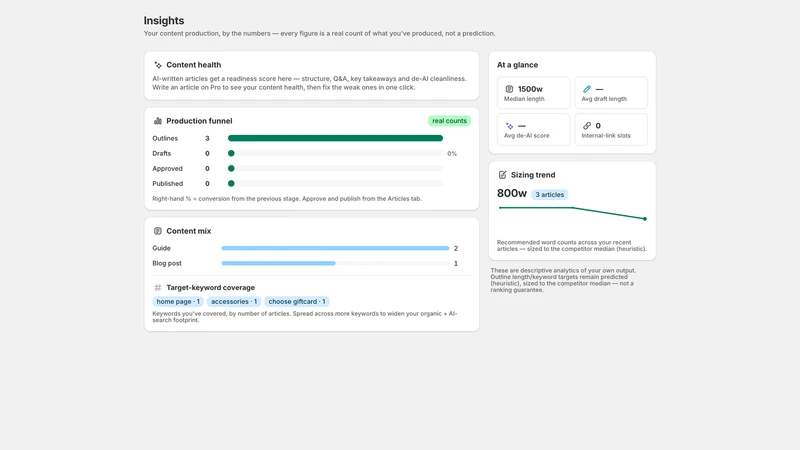Click the 'choose giftcard · 1' keyword chip
The height and width of the screenshot is (450, 800).
297,302
